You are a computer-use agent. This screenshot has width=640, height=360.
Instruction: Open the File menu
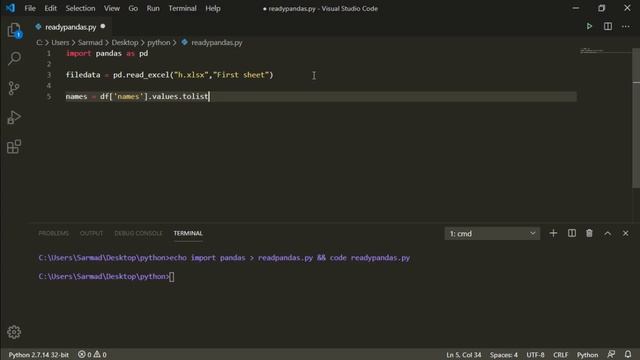click(x=30, y=8)
